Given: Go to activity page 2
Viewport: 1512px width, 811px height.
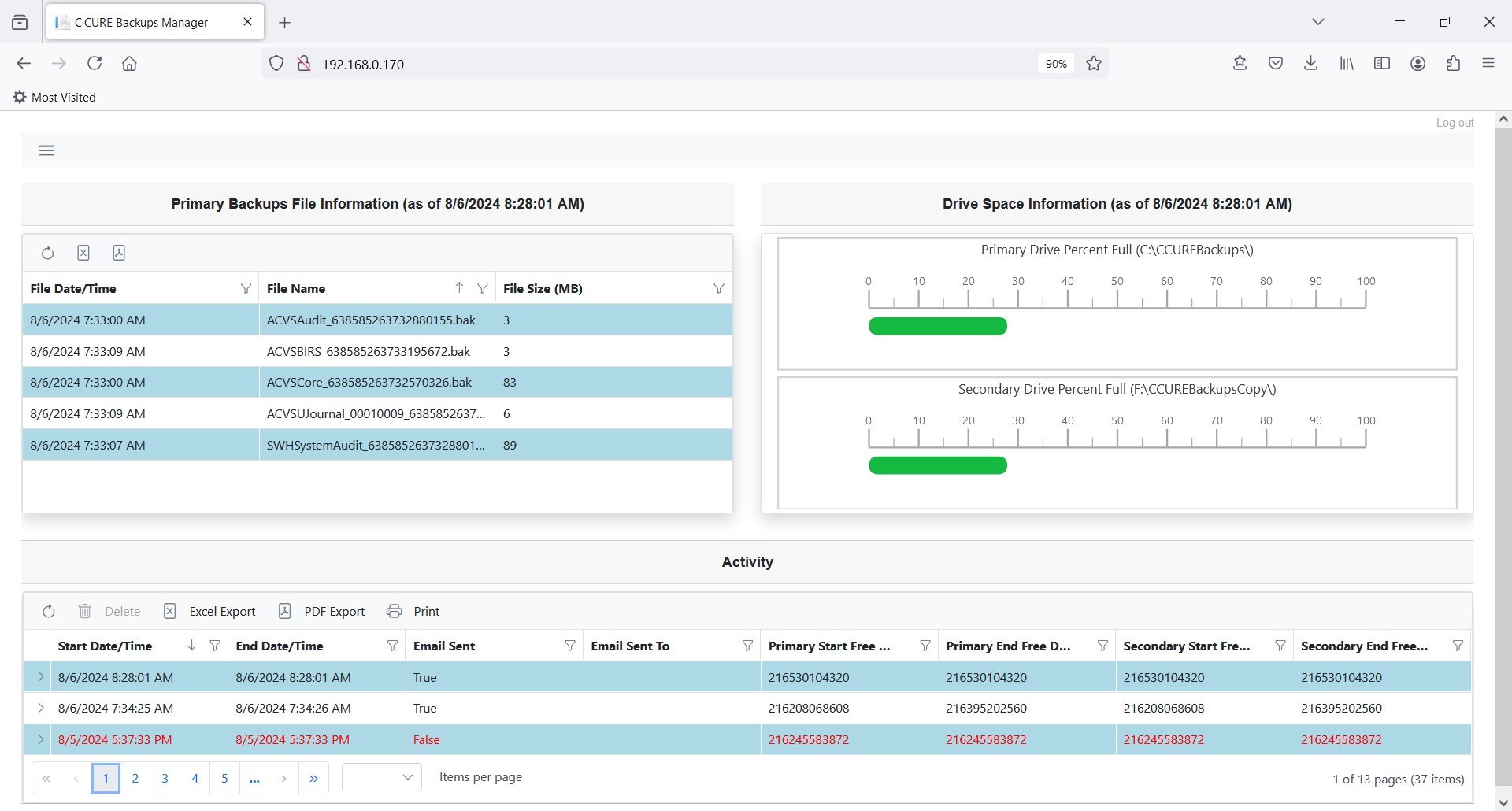Looking at the screenshot, I should pos(135,778).
